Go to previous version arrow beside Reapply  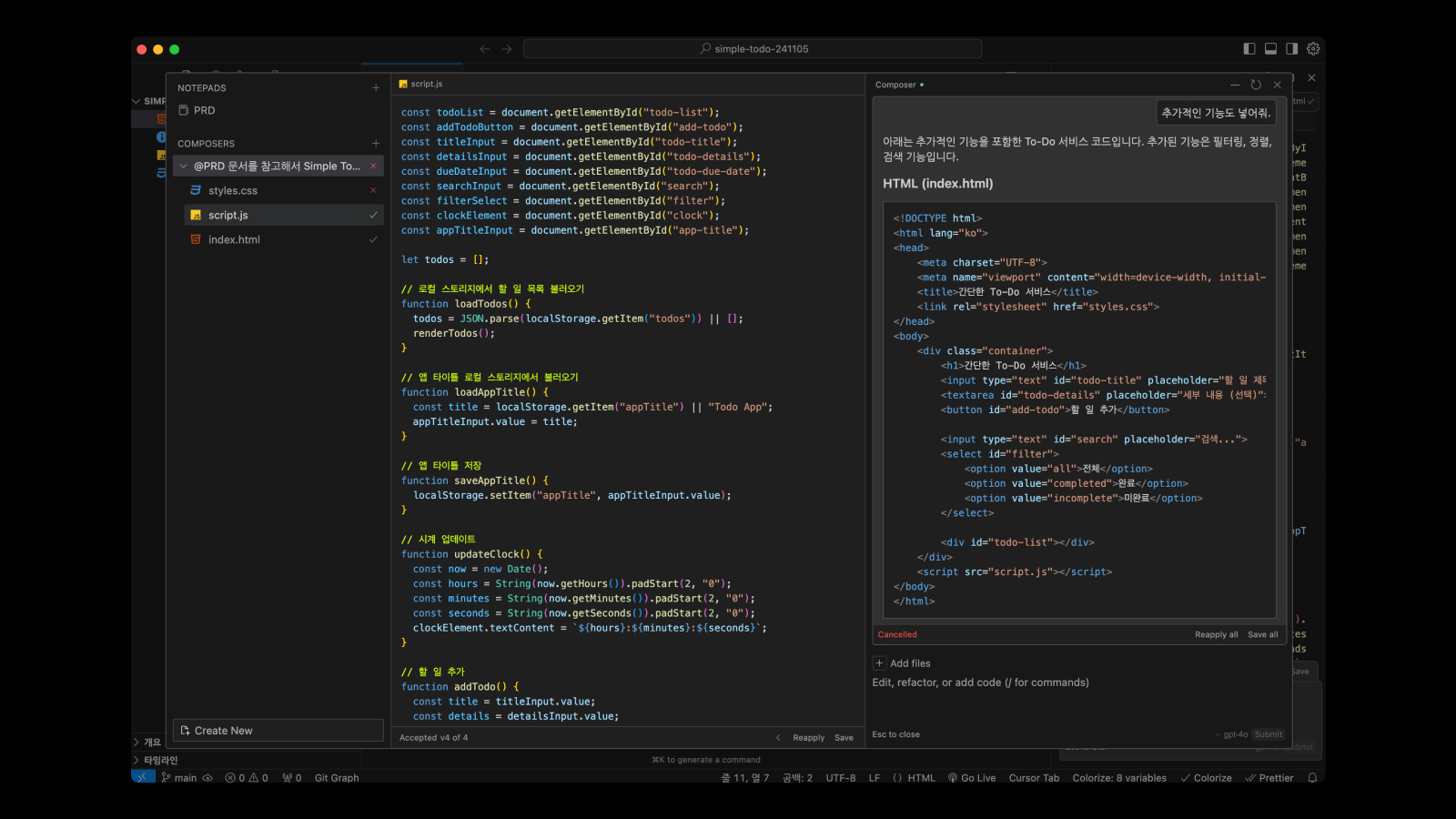coord(778,738)
